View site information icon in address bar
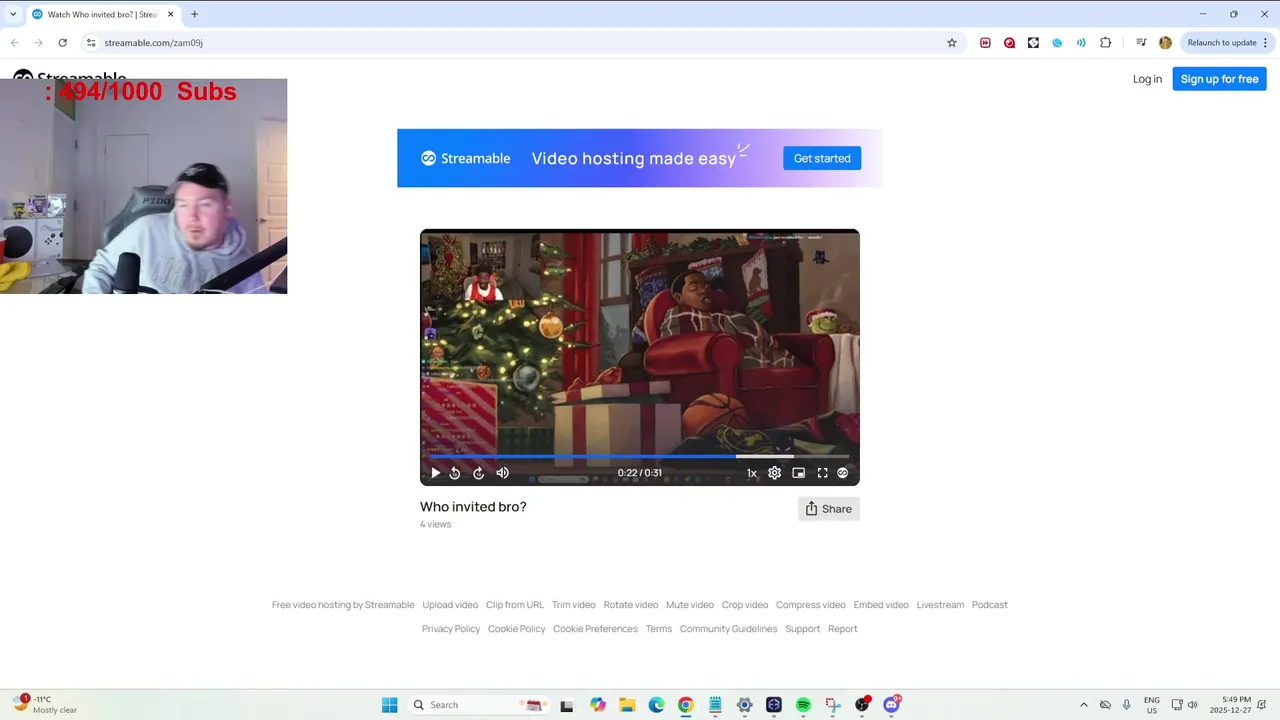The height and width of the screenshot is (720, 1280). [x=91, y=43]
